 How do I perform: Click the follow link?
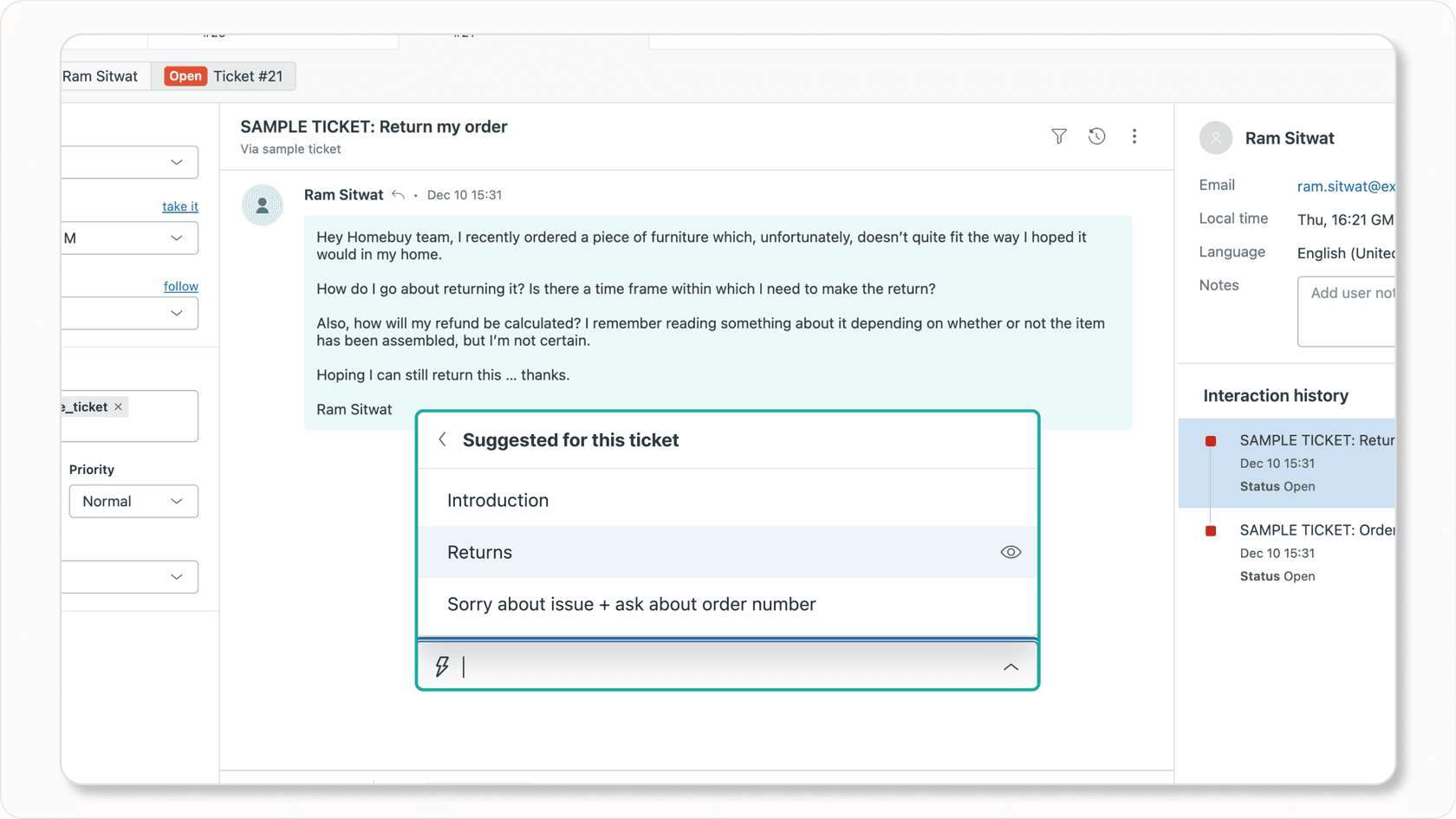click(x=180, y=285)
